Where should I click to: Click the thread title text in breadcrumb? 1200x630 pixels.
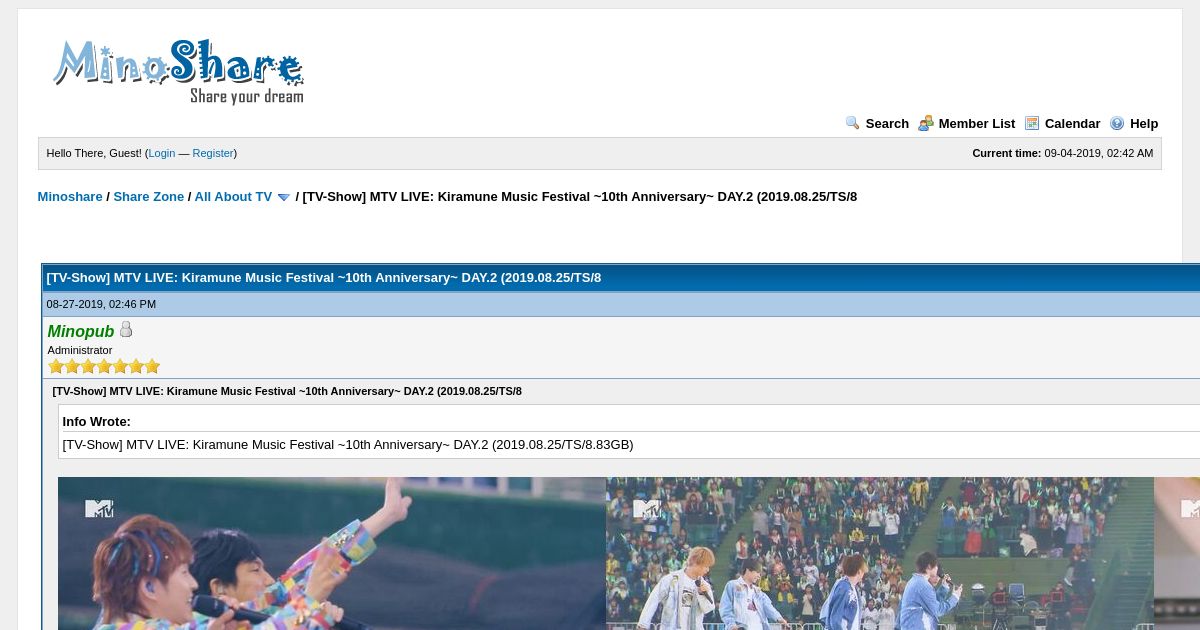tap(580, 197)
